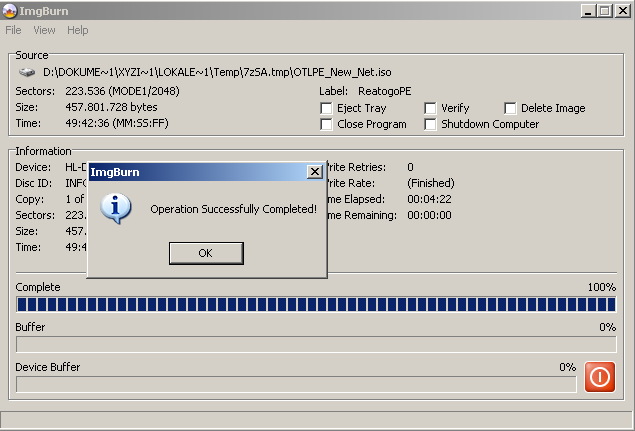Image resolution: width=635 pixels, height=431 pixels.
Task: Close the ImgBurn main window
Action: (622, 11)
